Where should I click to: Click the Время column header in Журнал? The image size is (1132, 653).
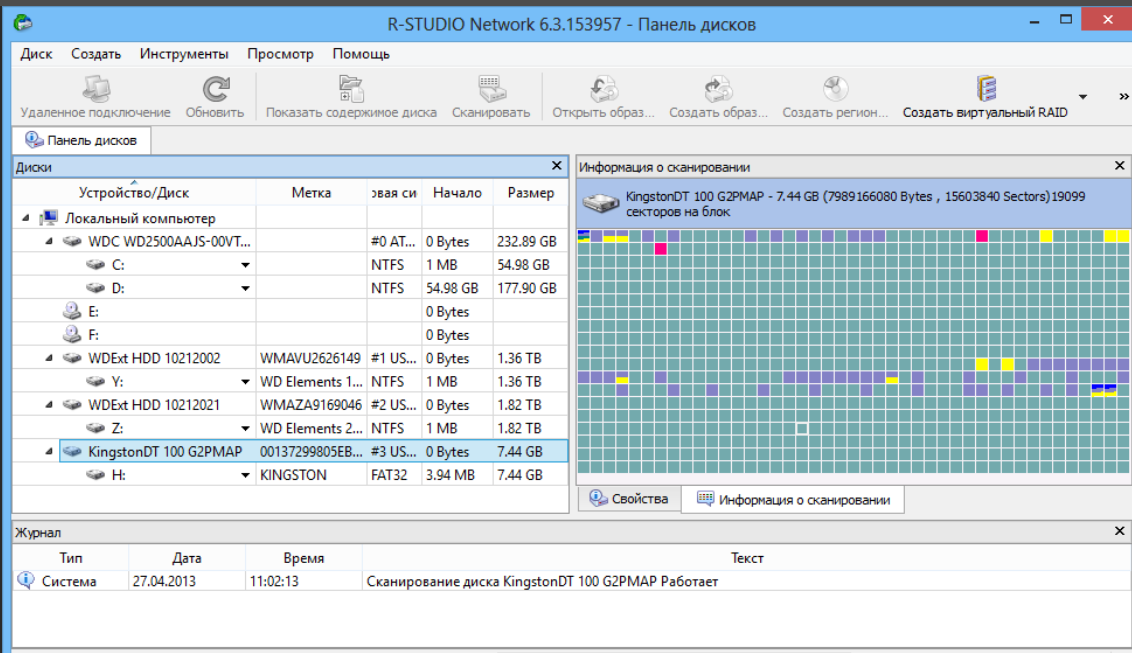click(x=303, y=558)
